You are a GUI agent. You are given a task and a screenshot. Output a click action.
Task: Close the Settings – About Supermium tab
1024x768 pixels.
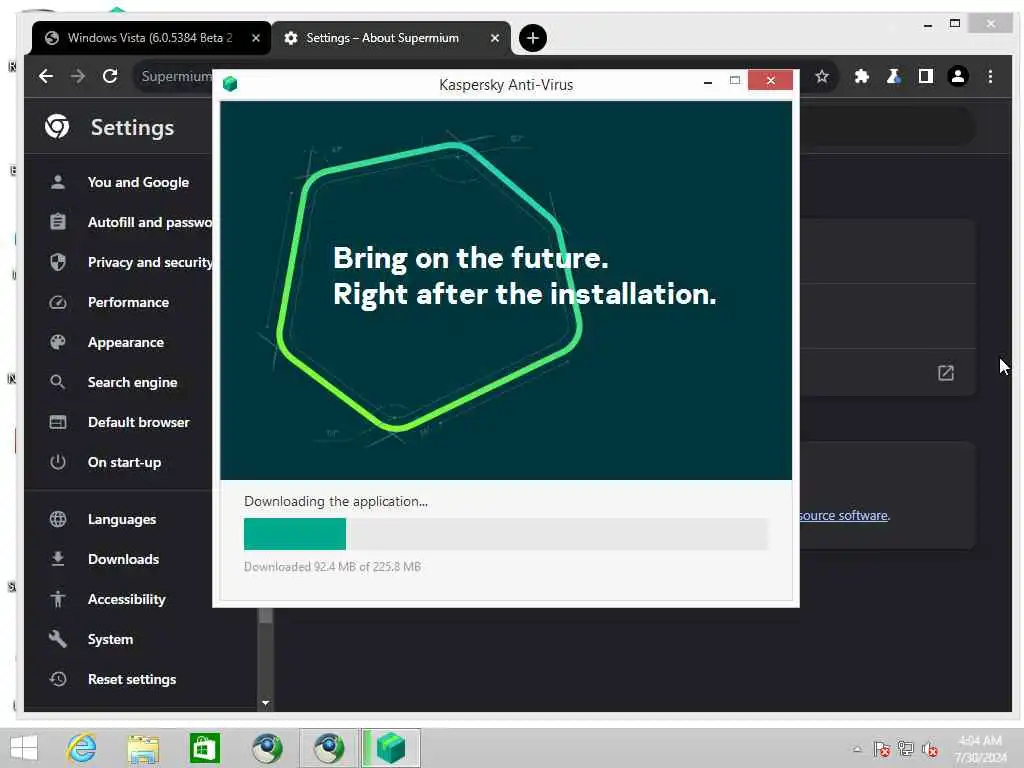pyautogui.click(x=494, y=38)
